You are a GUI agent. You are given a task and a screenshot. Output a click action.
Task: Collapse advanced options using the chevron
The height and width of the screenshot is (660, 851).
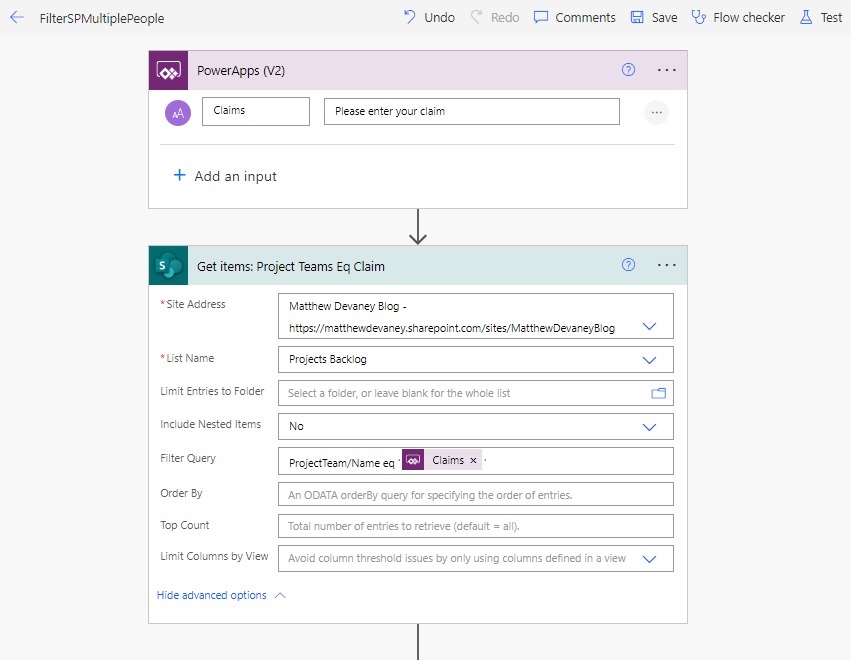[280, 595]
